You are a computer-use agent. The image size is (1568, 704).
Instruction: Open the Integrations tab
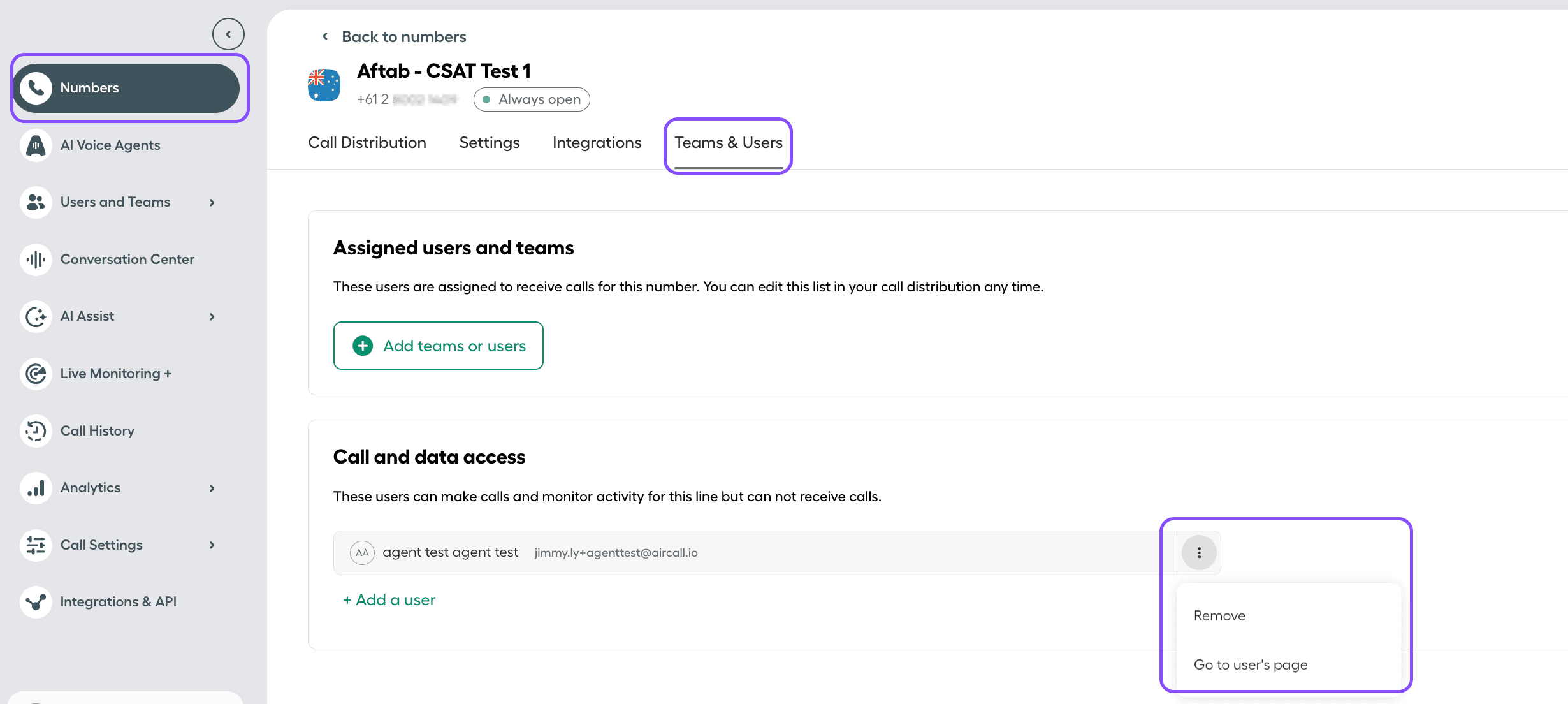click(597, 143)
